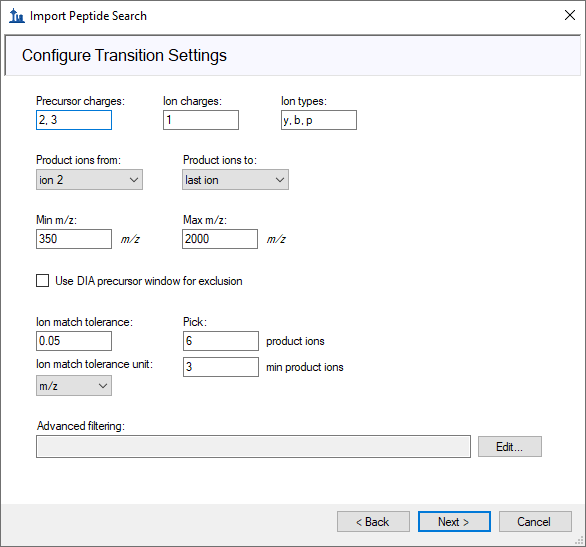Cancel the import wizard
The height and width of the screenshot is (547, 586).
535,522
